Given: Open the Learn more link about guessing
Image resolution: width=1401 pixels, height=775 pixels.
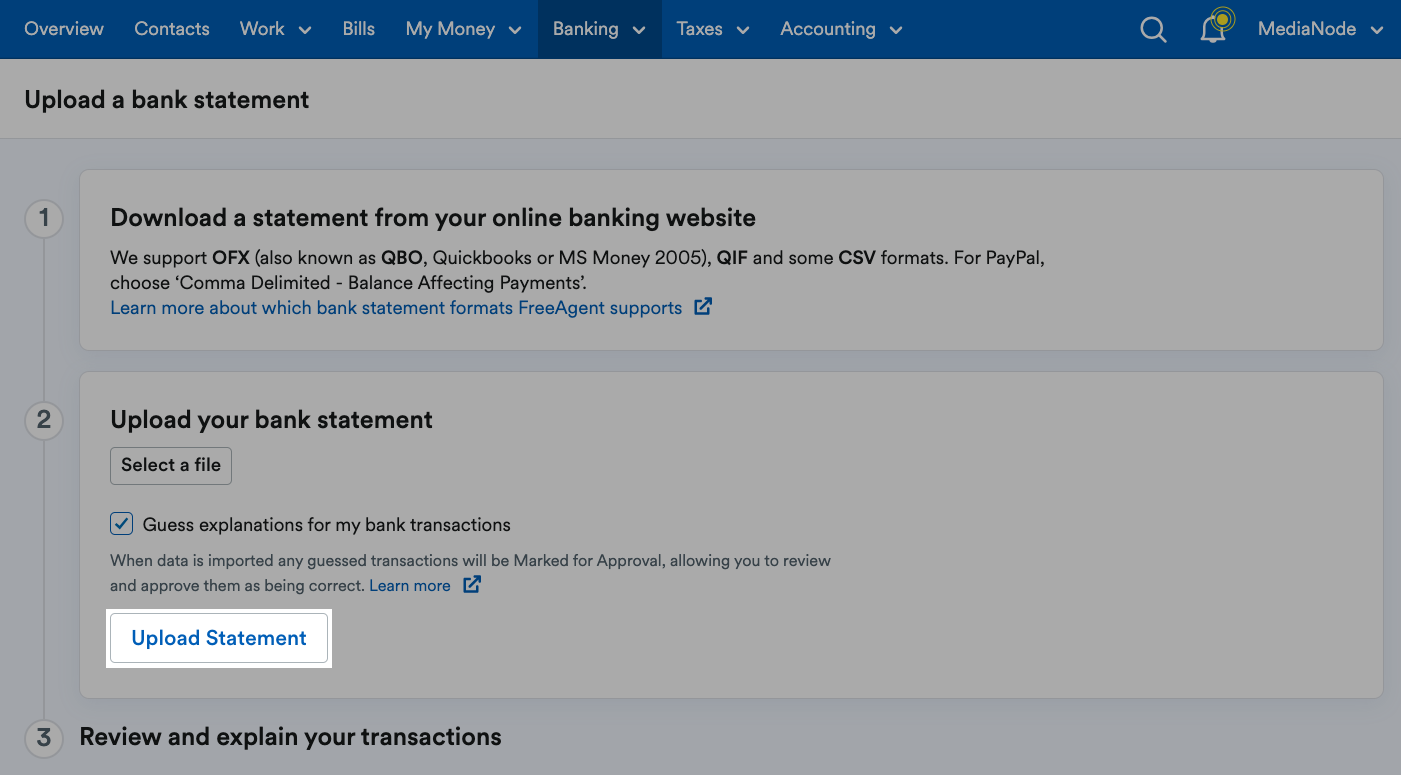Looking at the screenshot, I should pos(410,585).
